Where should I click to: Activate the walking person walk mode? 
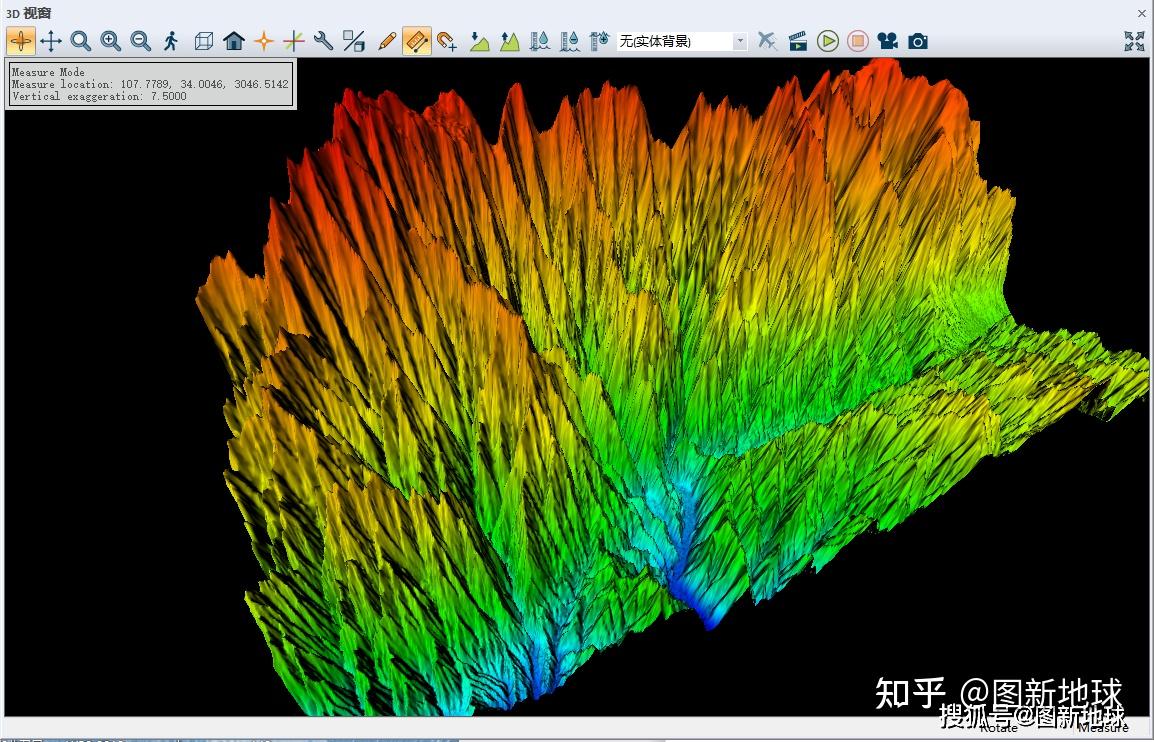tap(171, 40)
